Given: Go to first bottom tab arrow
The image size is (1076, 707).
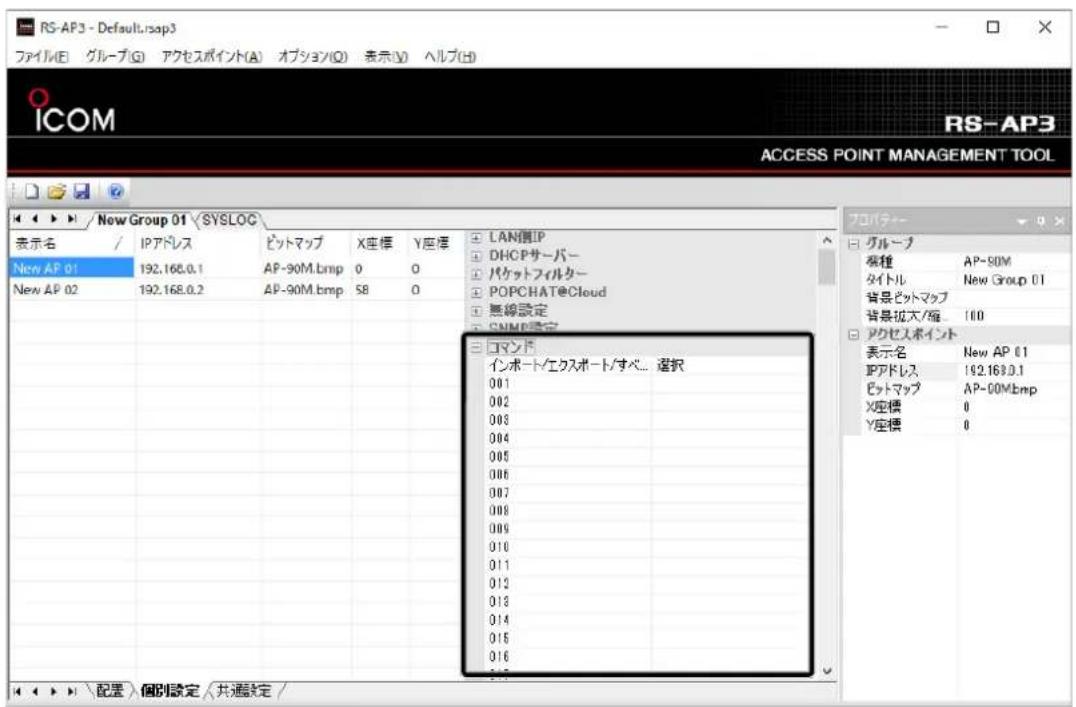Looking at the screenshot, I should point(18,691).
